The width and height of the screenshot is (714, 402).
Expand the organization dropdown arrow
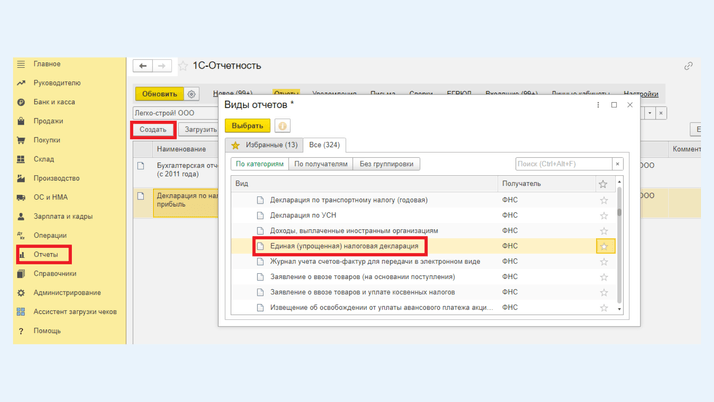tap(649, 113)
